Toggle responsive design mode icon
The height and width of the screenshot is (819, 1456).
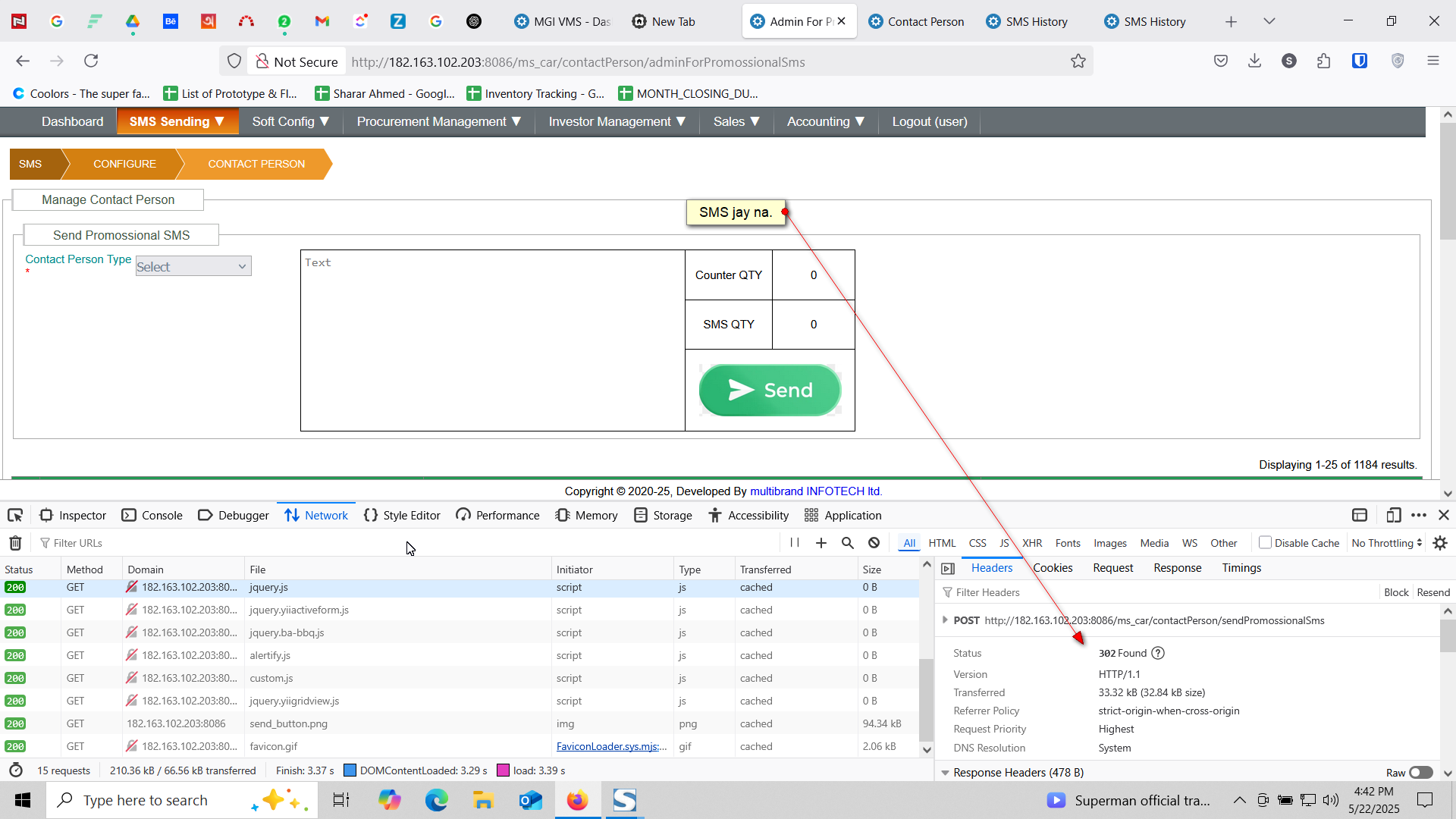coord(1393,516)
